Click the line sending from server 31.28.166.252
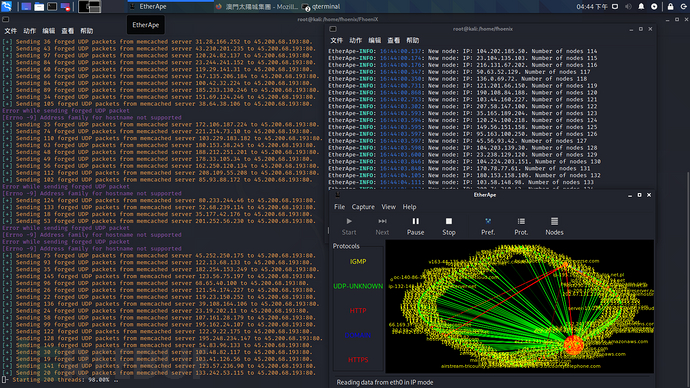This screenshot has height=388, width=690. click(x=158, y=42)
